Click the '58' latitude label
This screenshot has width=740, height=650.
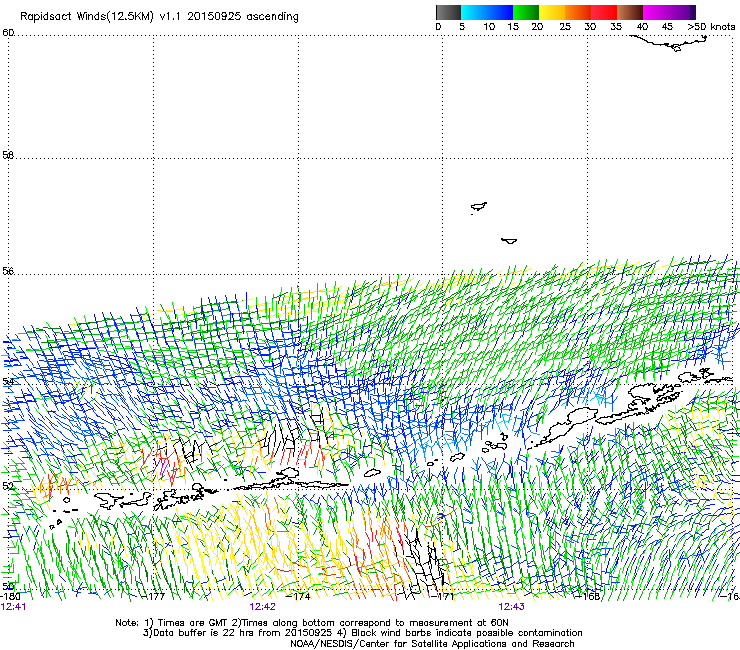(x=8, y=155)
